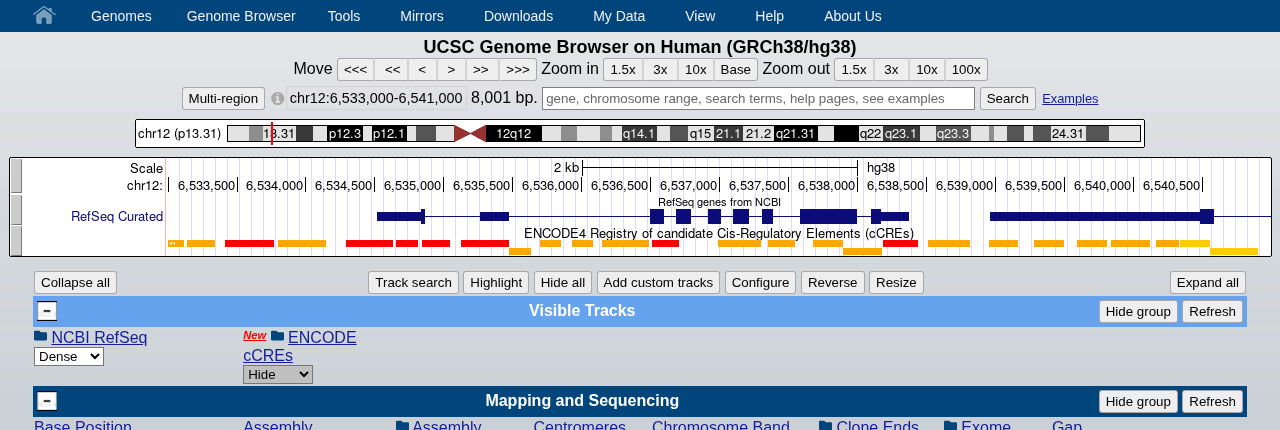Zoom out 10x
The width and height of the screenshot is (1280, 430).
tap(927, 69)
